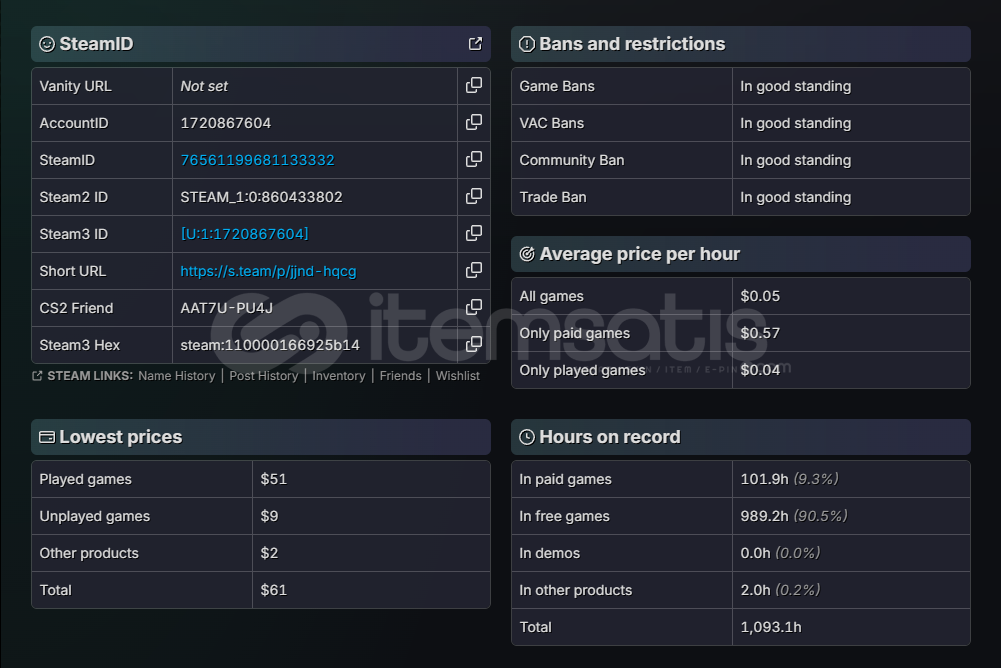Copy the SteamID 76561199681133332
The image size is (1001, 668).
pos(474,160)
